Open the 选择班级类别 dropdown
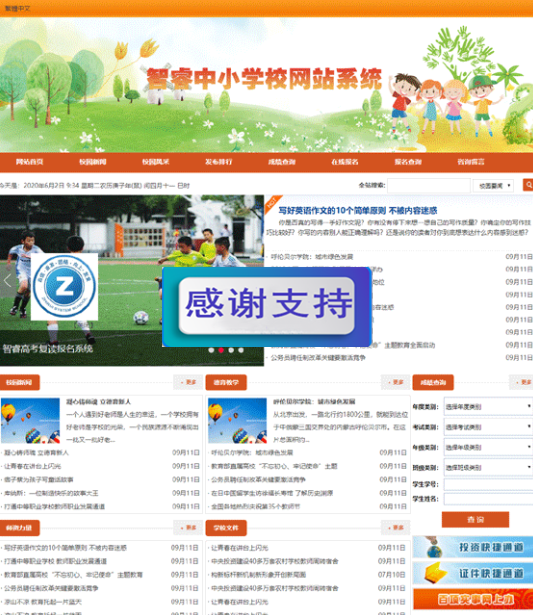Image resolution: width=533 pixels, height=615 pixels. 488,467
